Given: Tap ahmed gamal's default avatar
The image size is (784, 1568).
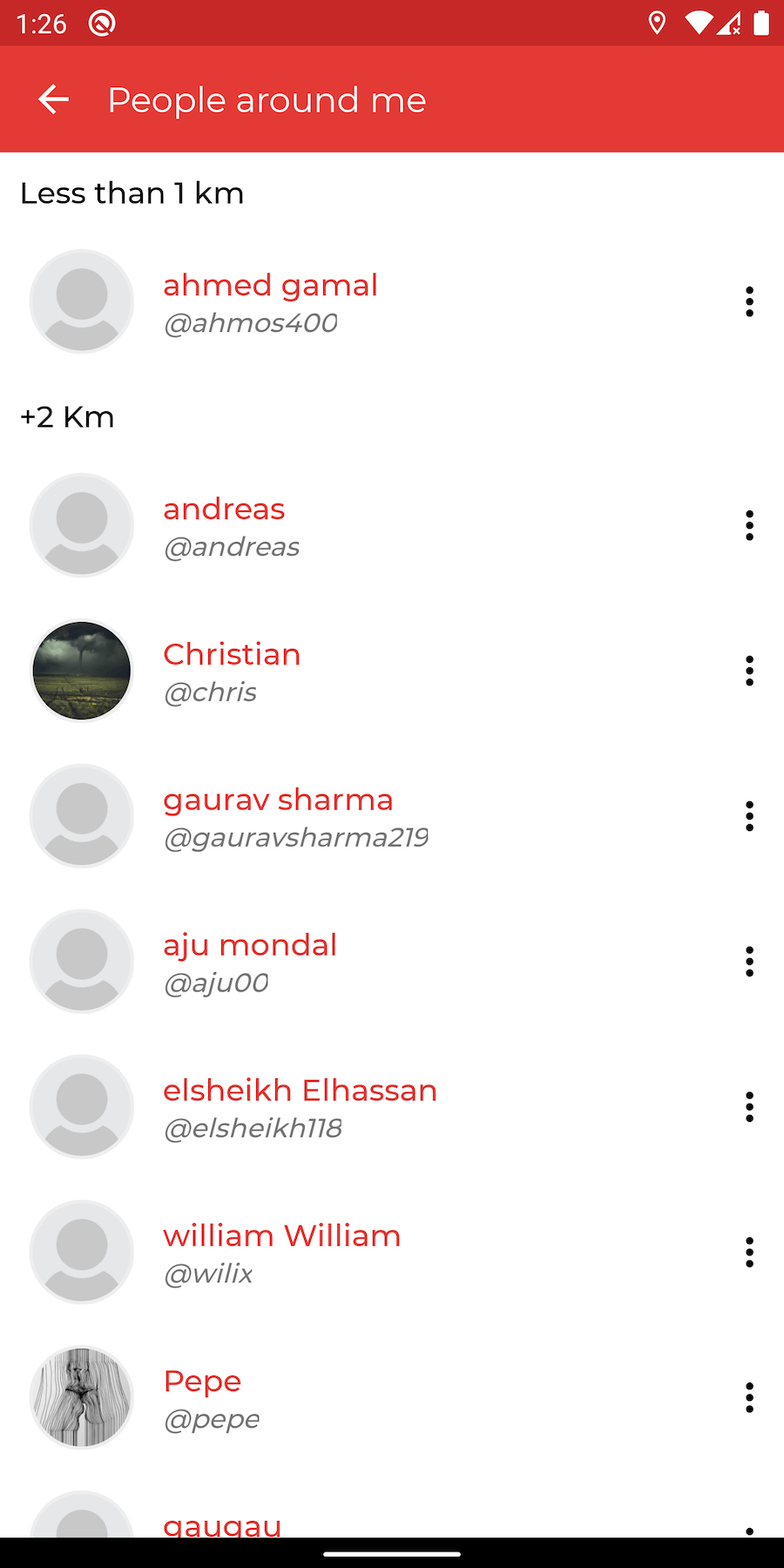Looking at the screenshot, I should 82,301.
